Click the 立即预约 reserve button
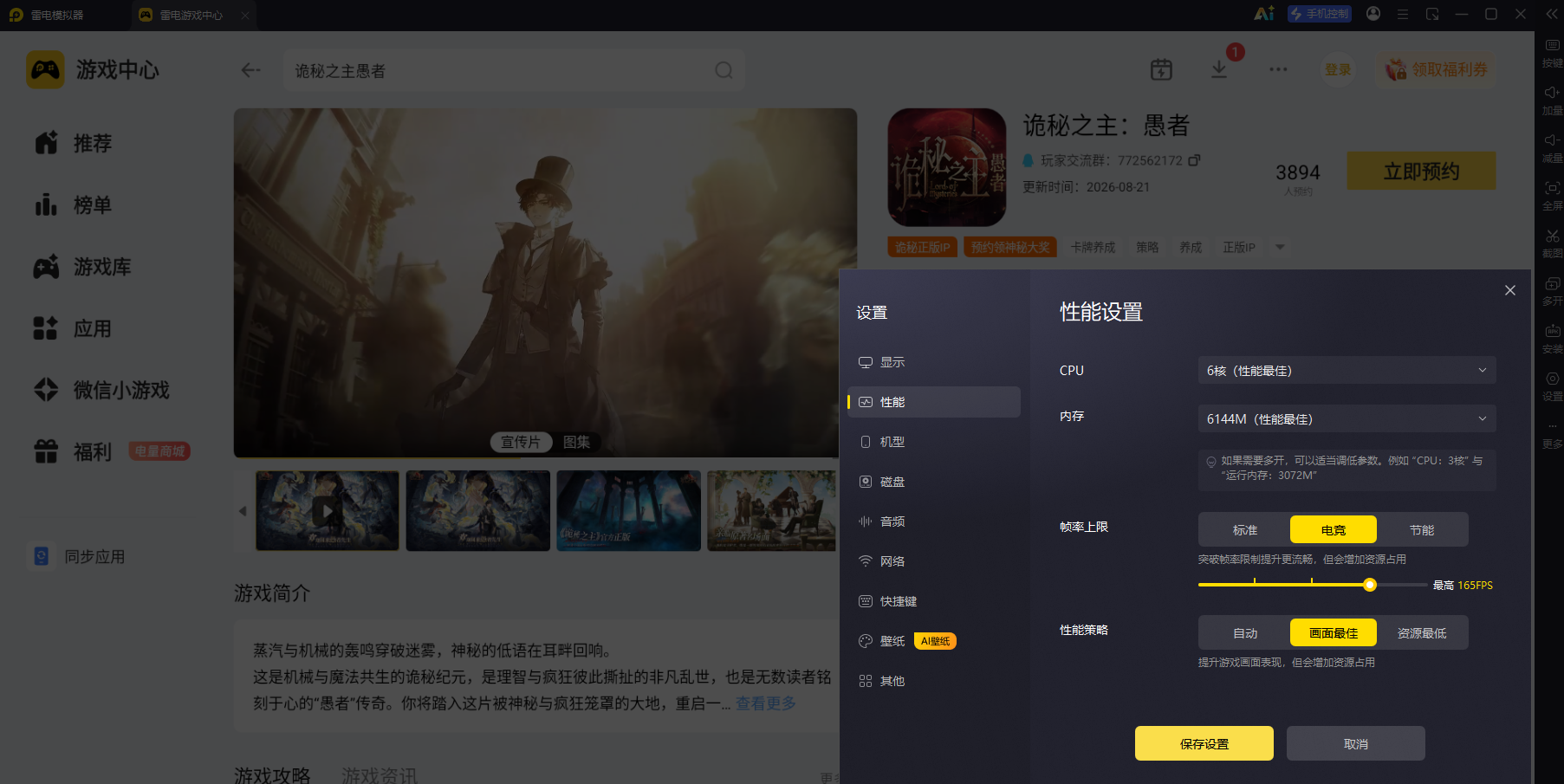The width and height of the screenshot is (1564, 784). point(1421,171)
